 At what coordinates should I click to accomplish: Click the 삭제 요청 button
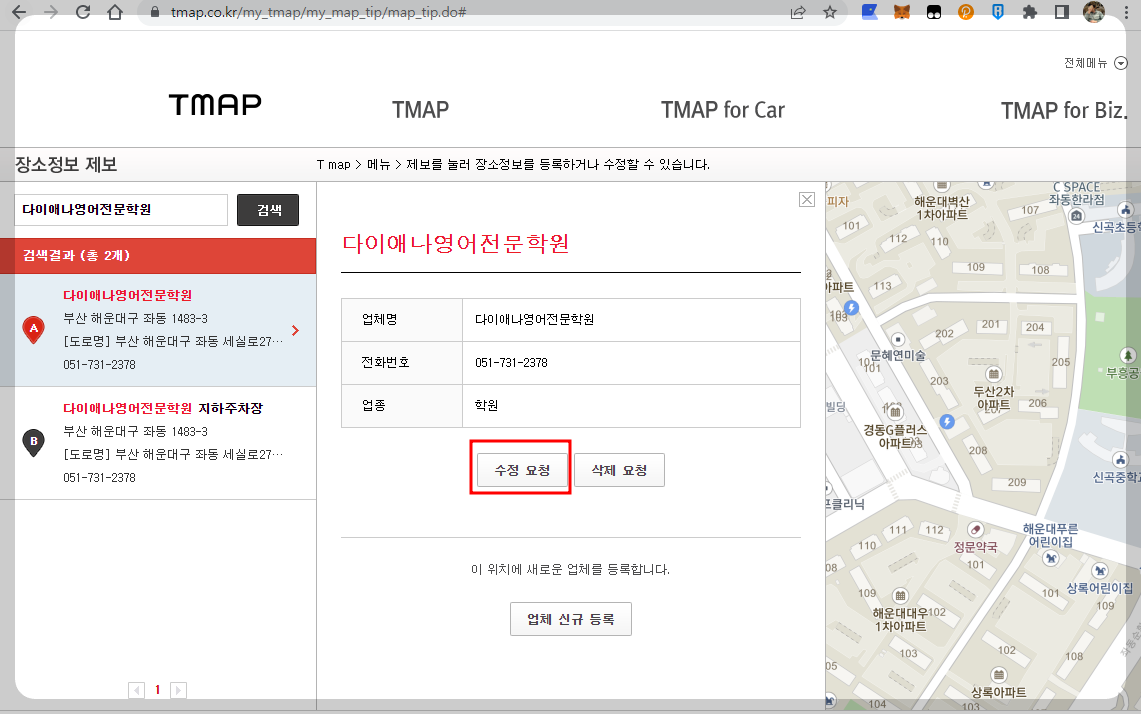click(x=619, y=470)
